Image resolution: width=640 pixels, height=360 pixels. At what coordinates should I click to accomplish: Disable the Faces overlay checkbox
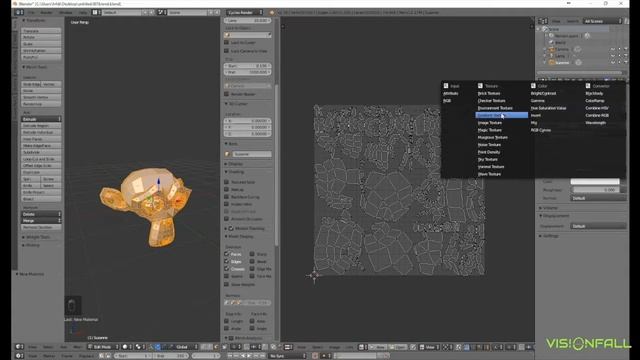(227, 254)
